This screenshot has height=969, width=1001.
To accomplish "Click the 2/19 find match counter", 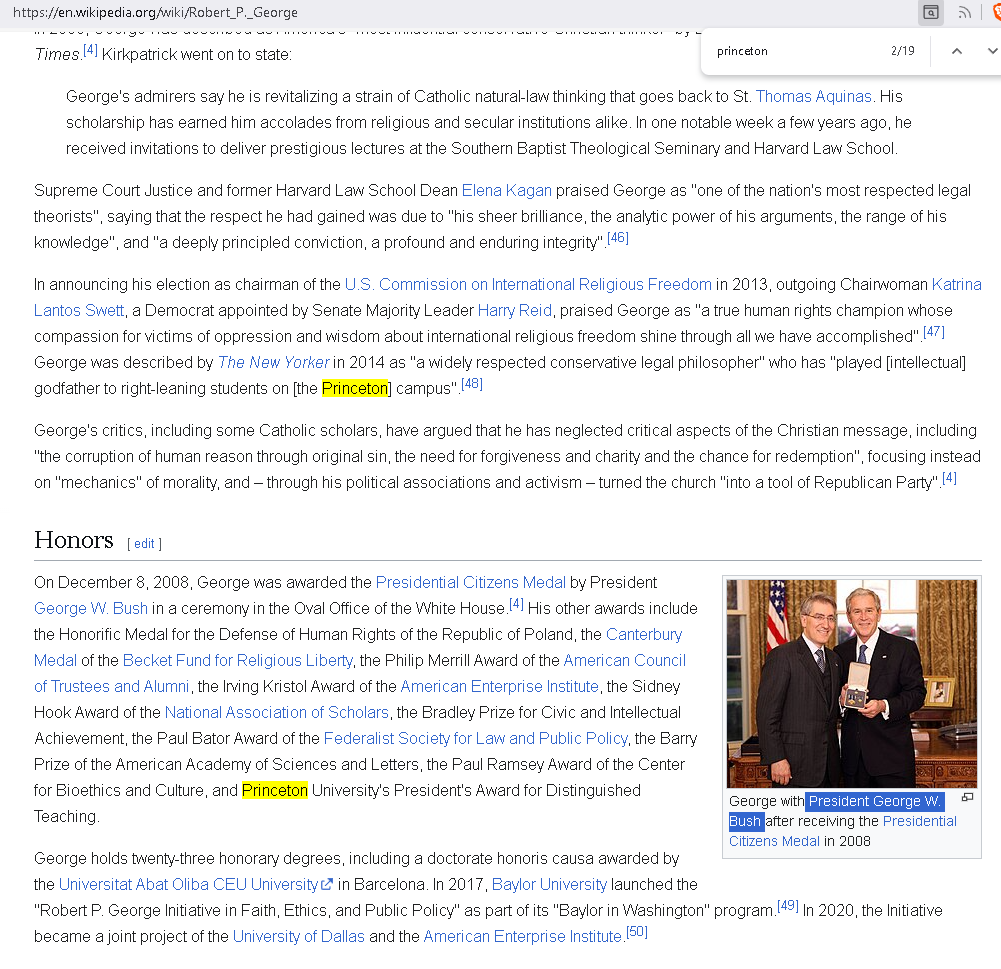I will (x=902, y=51).
